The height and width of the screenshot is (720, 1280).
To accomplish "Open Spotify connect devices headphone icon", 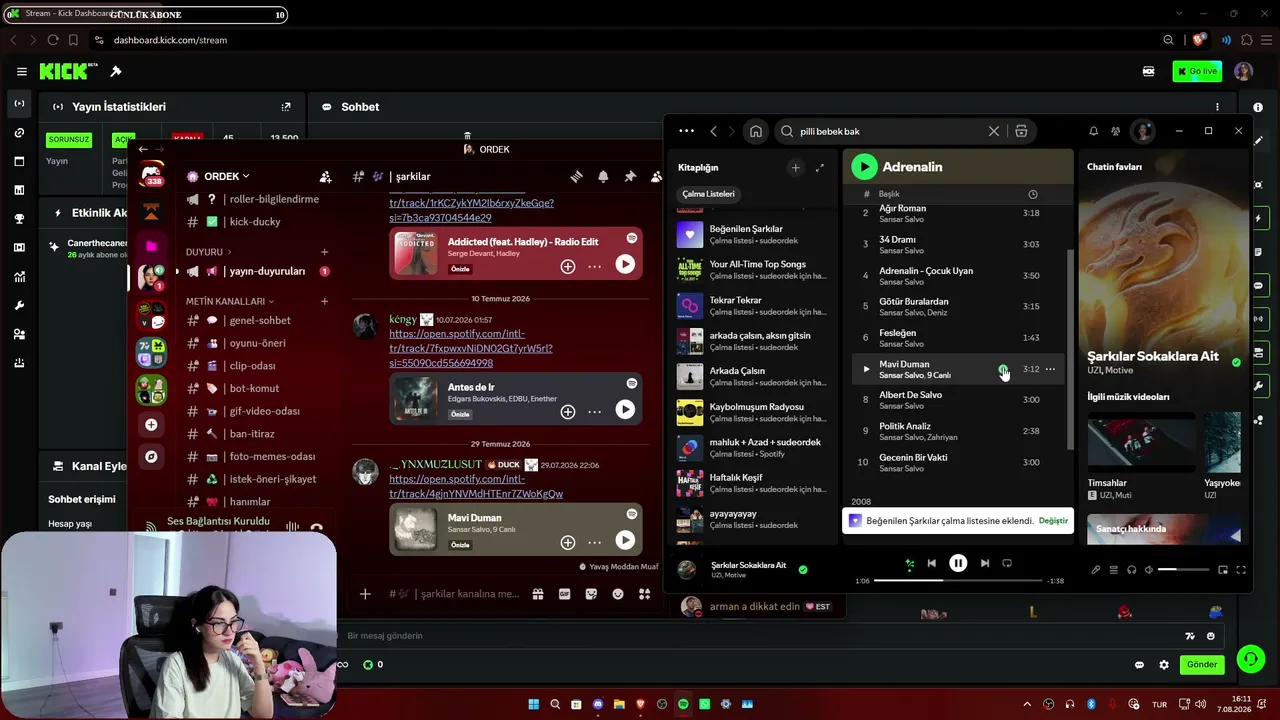I will coord(1132,570).
